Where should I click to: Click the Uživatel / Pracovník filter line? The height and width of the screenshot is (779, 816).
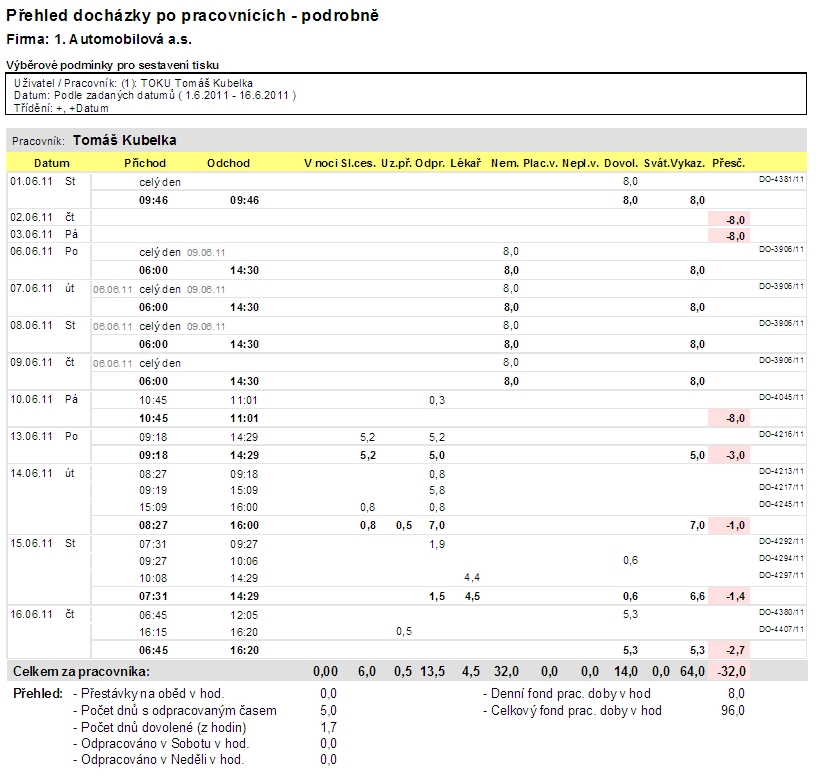(134, 82)
